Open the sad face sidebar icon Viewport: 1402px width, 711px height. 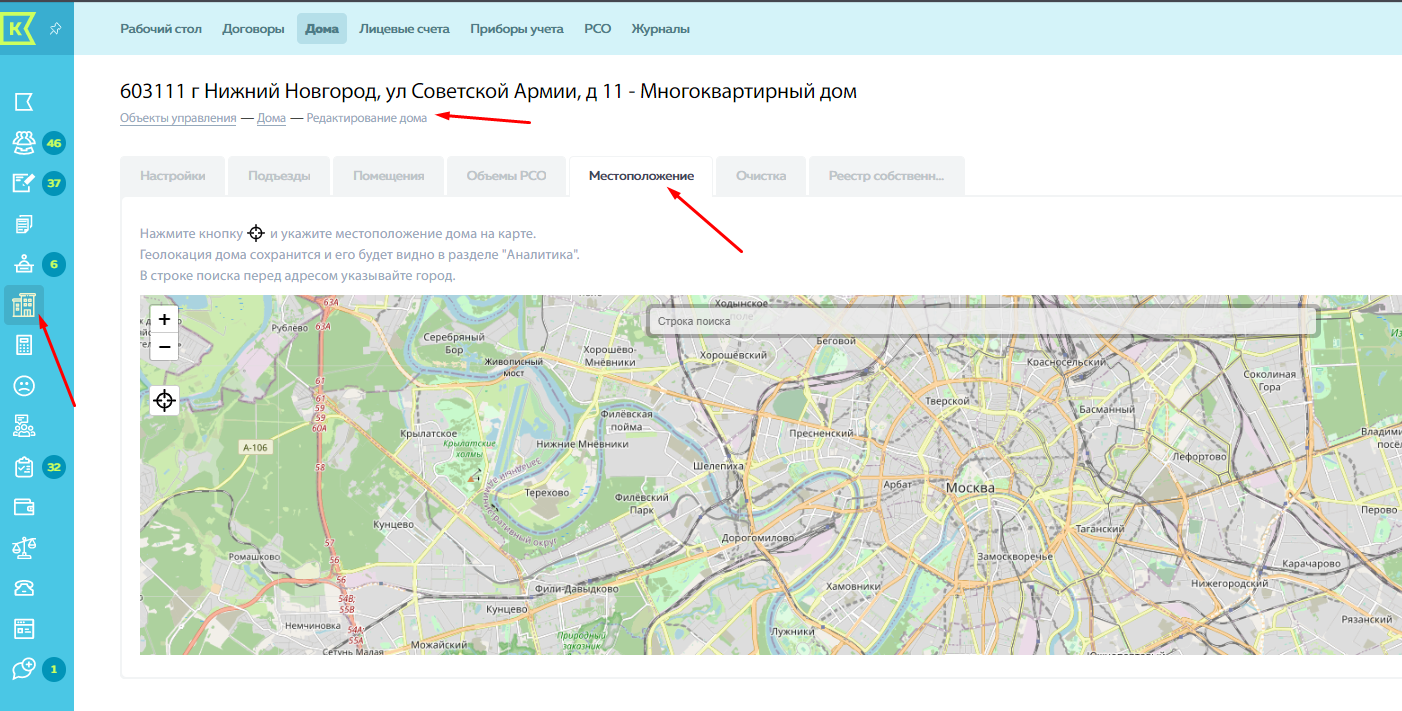tap(24, 386)
